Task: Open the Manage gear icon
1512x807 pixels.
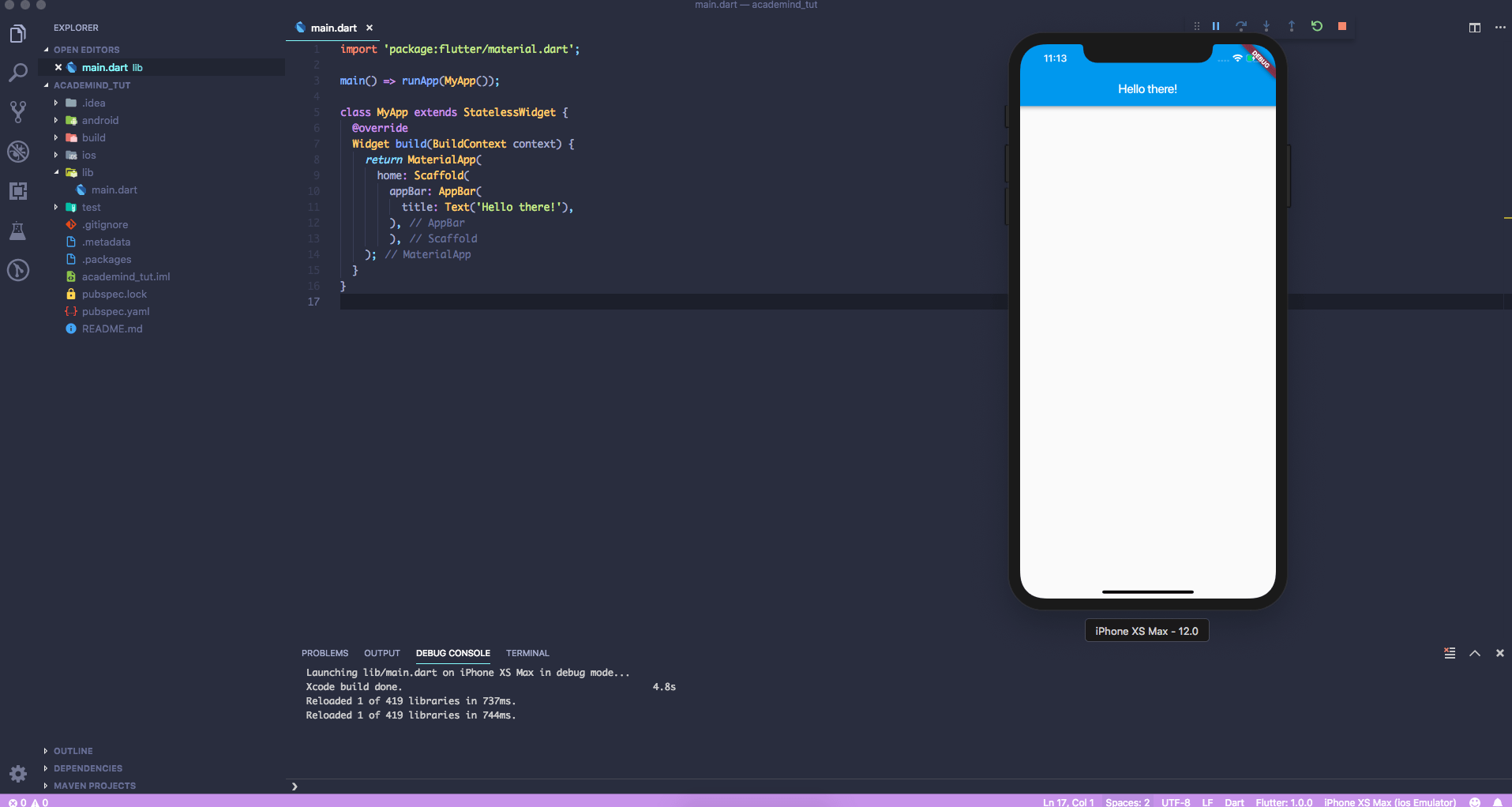Action: pos(17,774)
